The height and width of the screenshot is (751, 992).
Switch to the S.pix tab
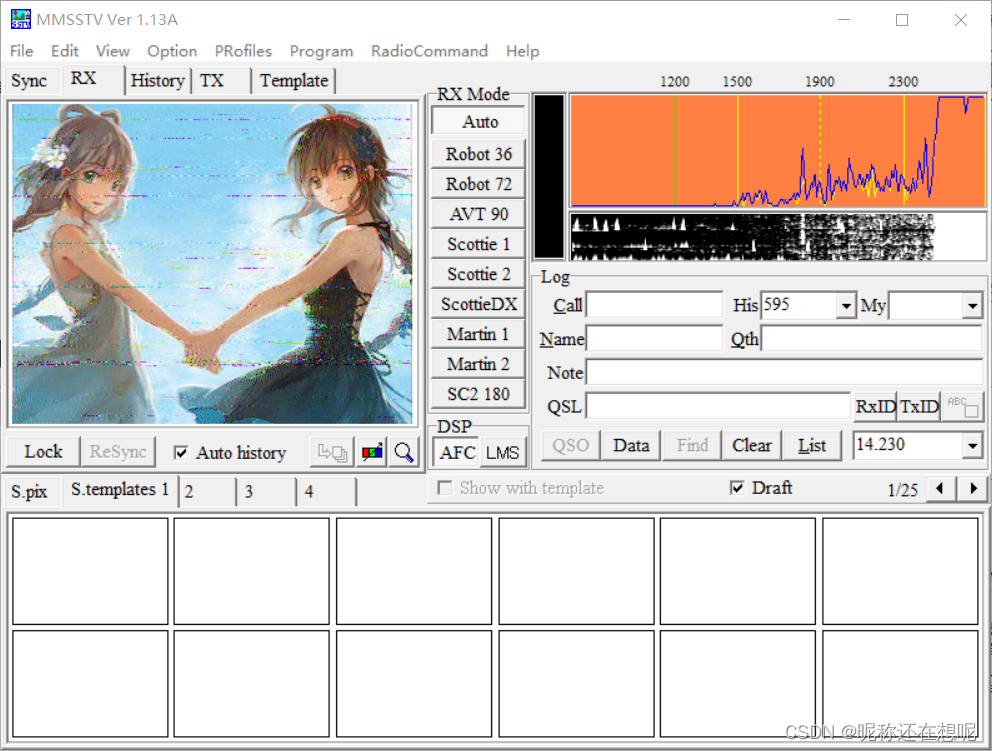[30, 492]
